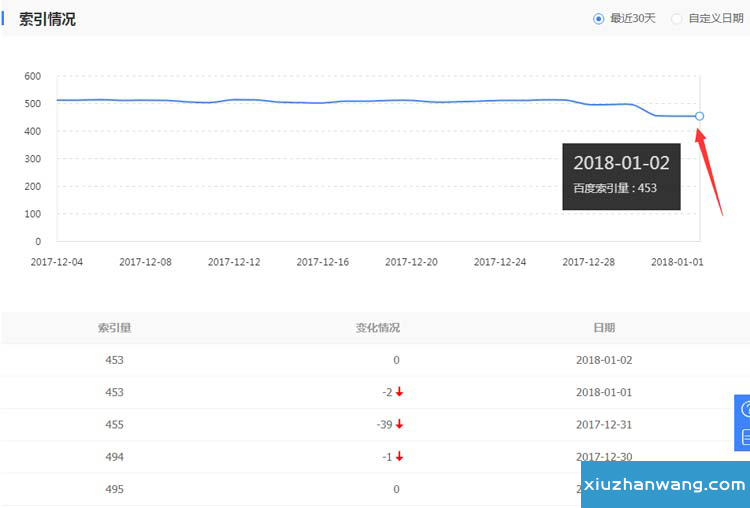This screenshot has height=508, width=750.
Task: Click the 2017-12-16 x-axis date label
Action: 323,262
